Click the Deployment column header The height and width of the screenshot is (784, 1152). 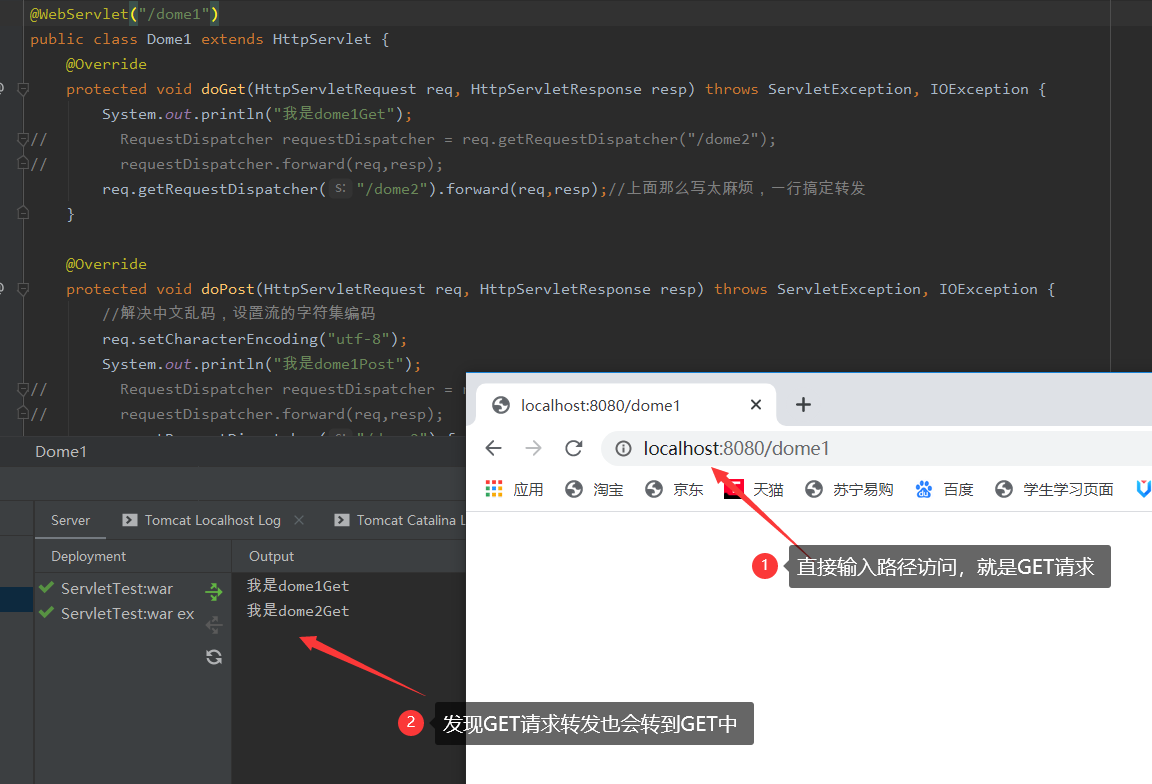88,556
